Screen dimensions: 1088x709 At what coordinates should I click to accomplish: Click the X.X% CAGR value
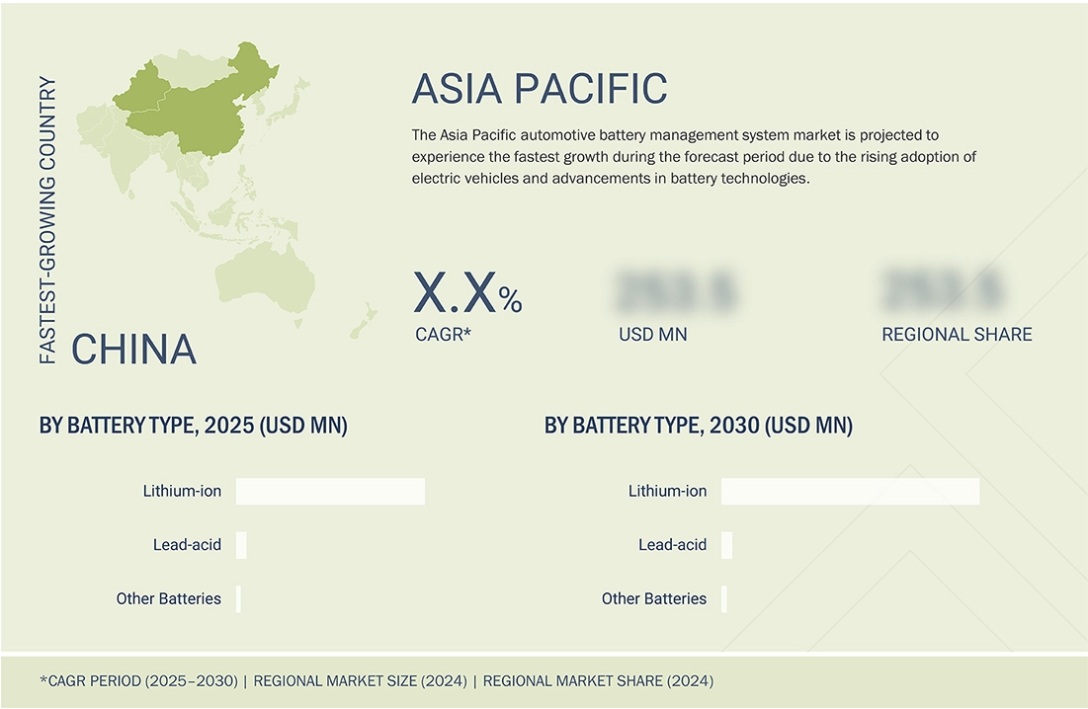pyautogui.click(x=467, y=294)
